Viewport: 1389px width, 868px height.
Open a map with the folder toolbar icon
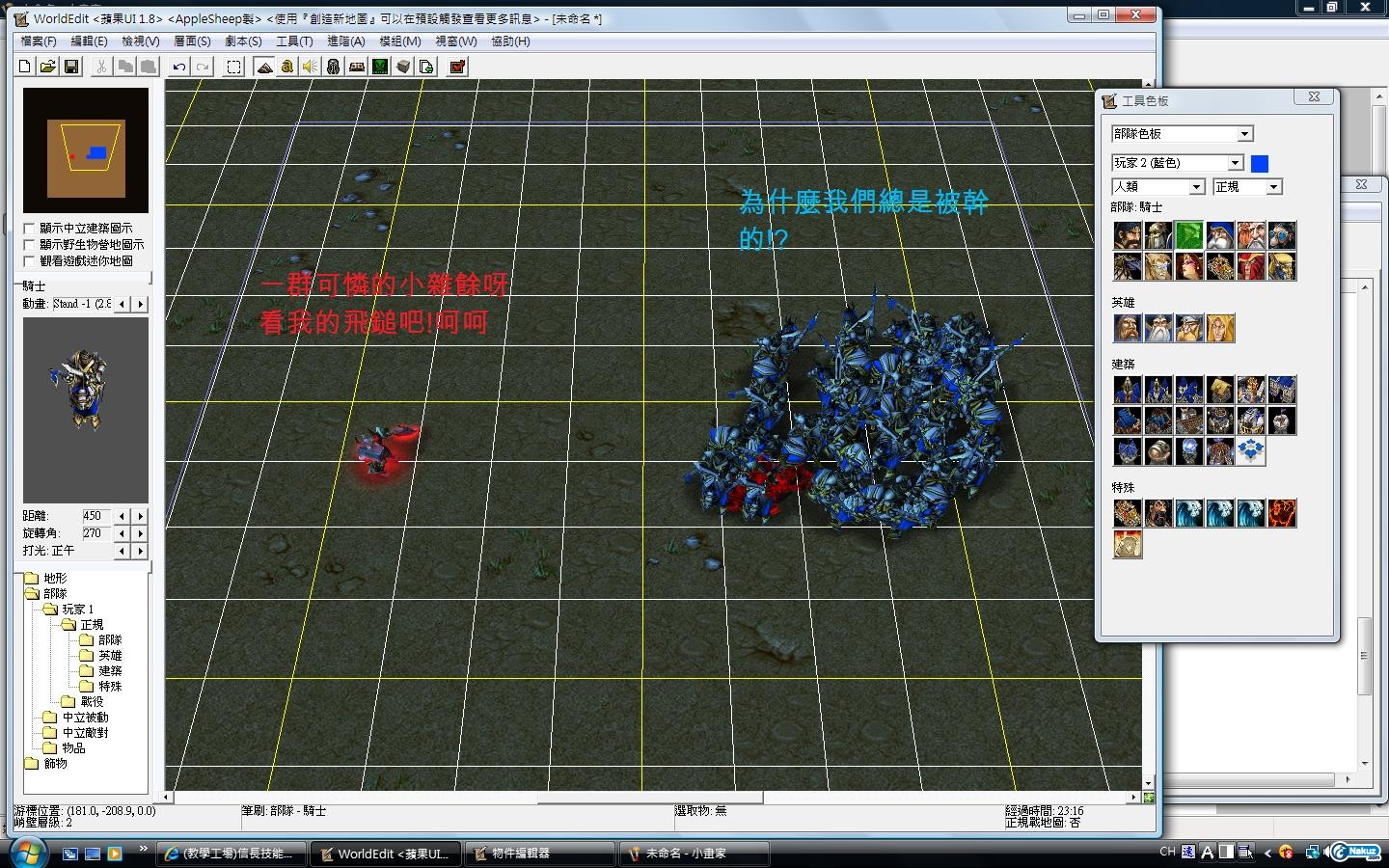point(47,67)
